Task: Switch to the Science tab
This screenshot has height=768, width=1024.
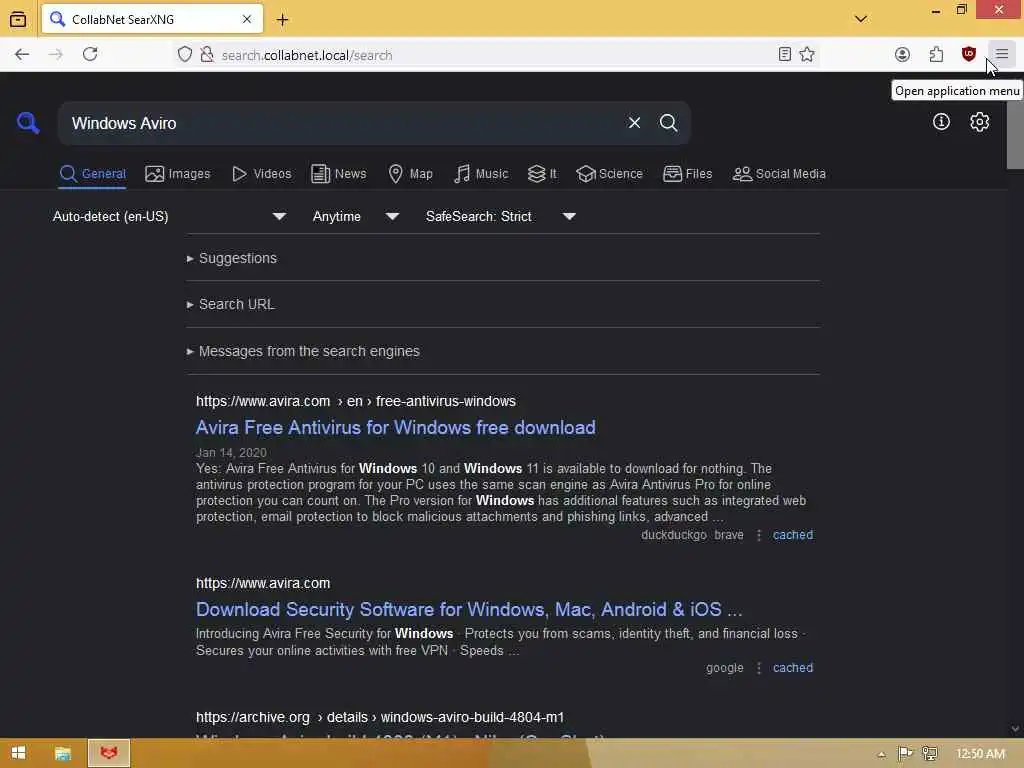Action: point(610,174)
